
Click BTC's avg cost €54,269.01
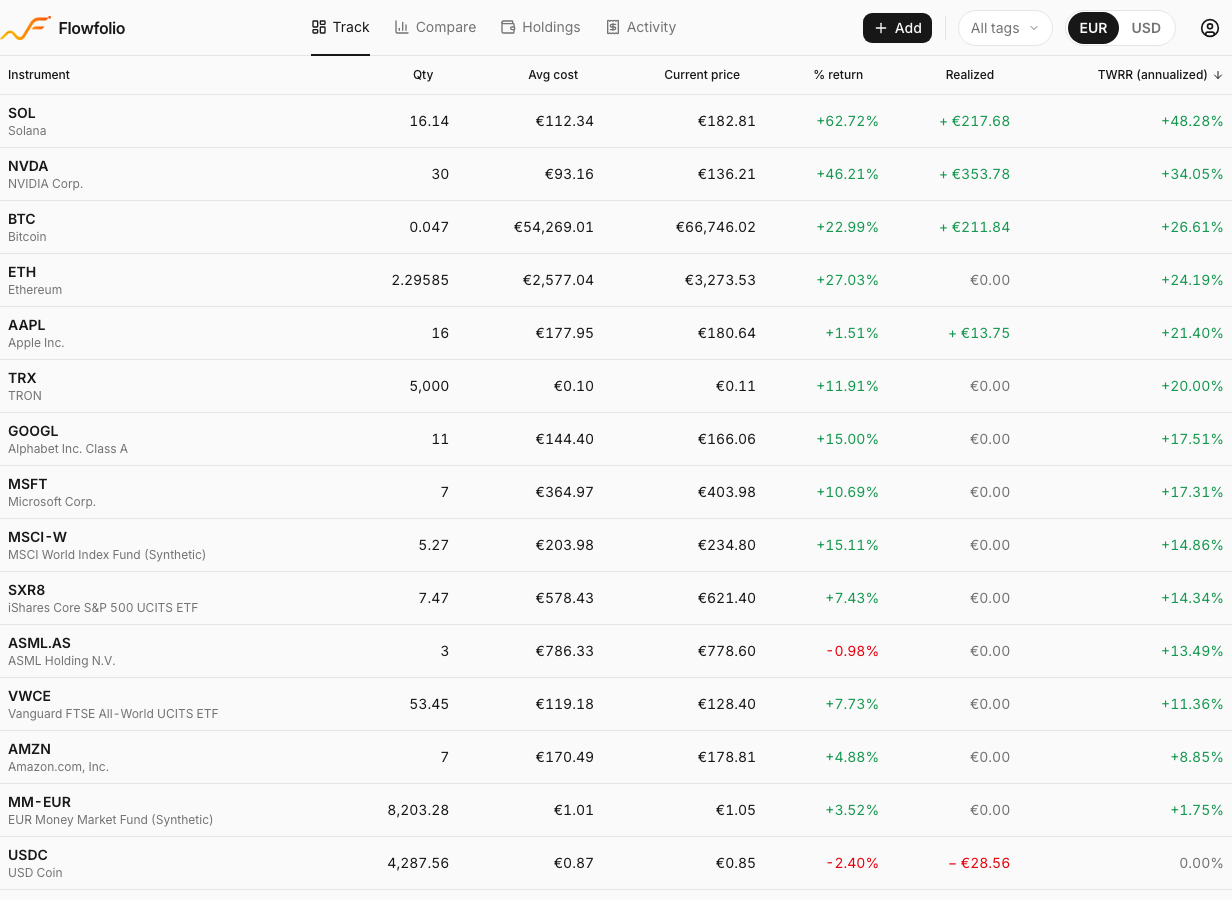click(x=554, y=227)
